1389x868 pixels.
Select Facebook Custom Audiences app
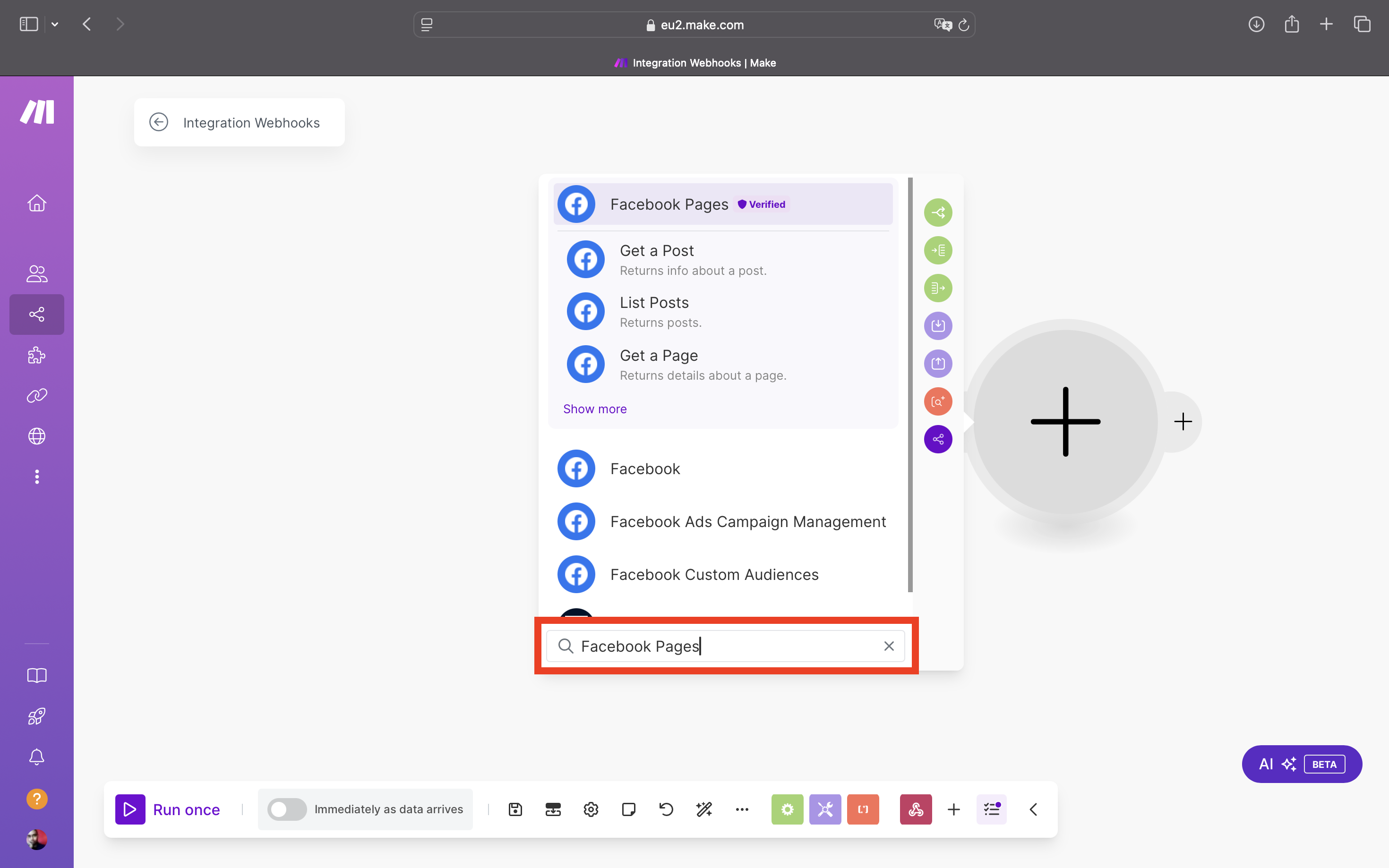[723, 574]
